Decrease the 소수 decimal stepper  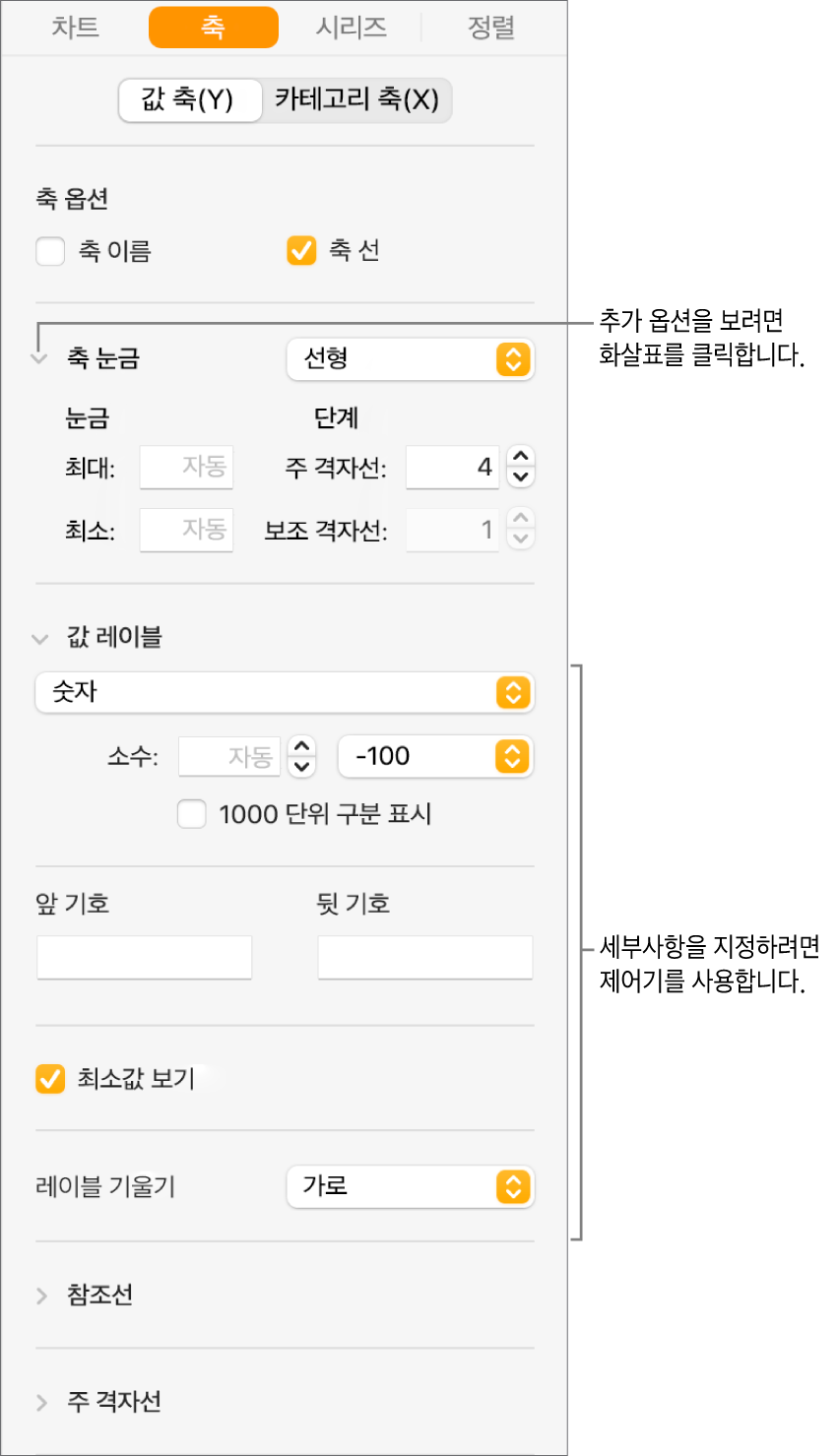point(301,767)
